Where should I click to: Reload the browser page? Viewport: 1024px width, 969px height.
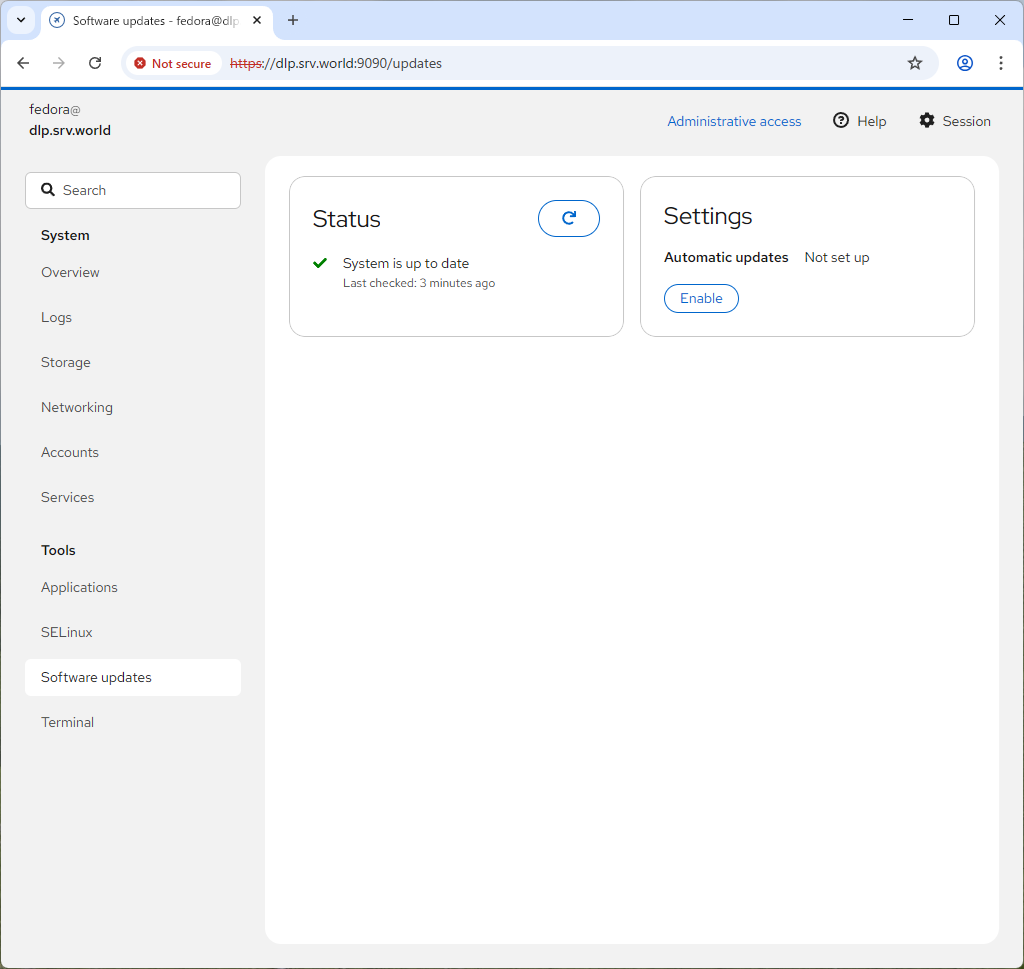coord(95,63)
